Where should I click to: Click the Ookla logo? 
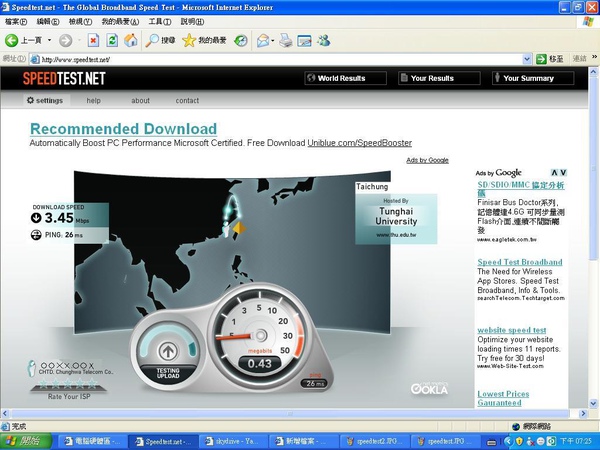(429, 388)
